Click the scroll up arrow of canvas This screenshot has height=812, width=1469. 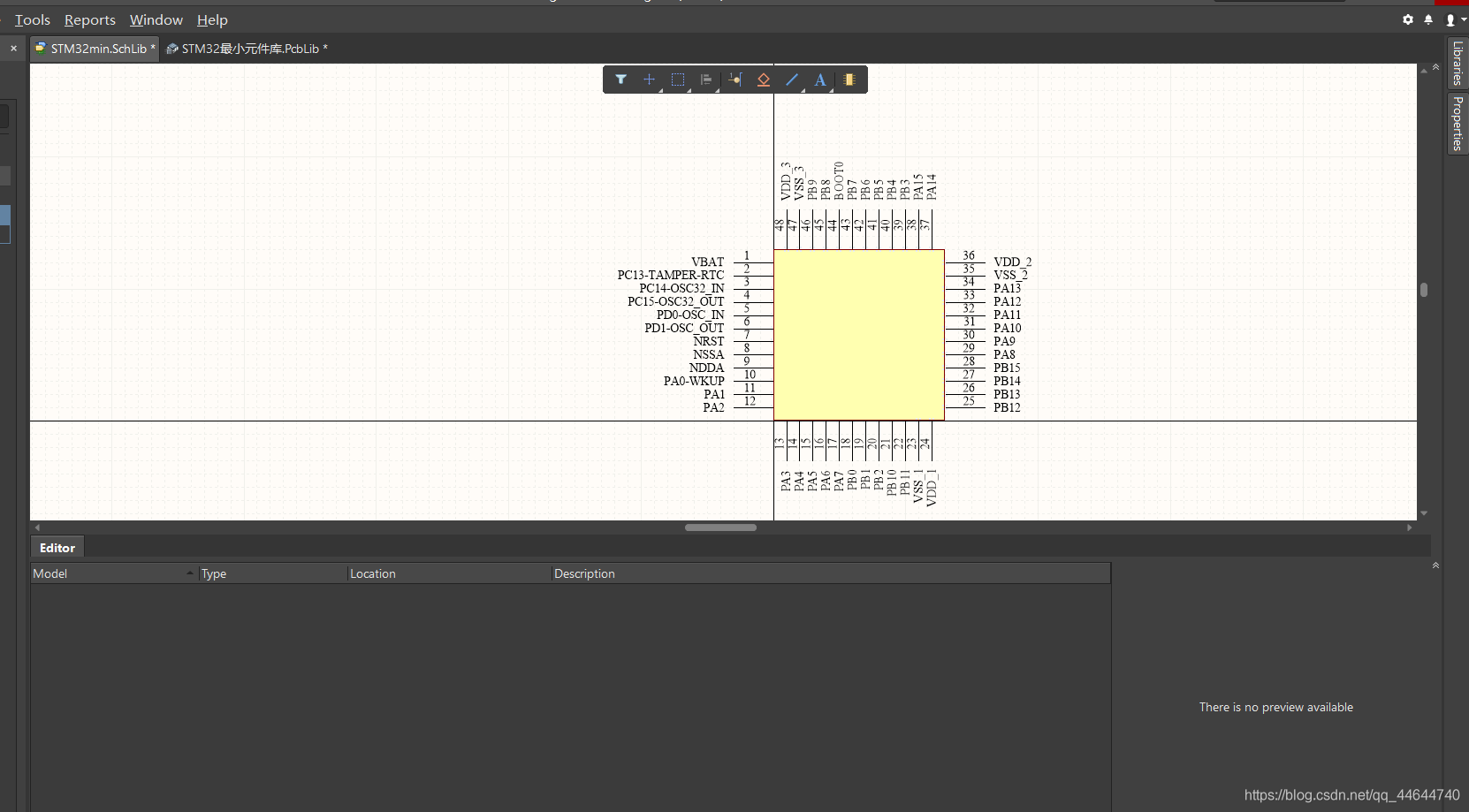coord(1424,72)
